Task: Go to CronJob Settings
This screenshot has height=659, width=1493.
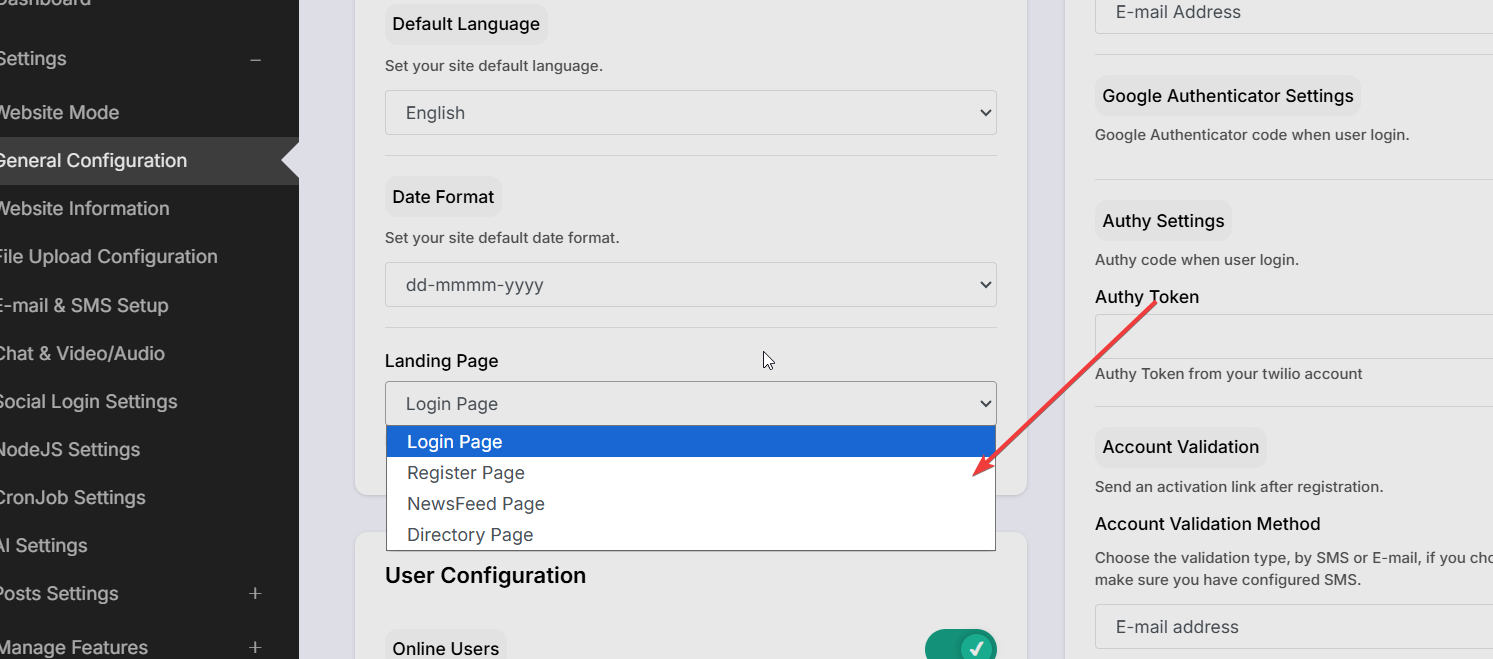Action: (72, 498)
